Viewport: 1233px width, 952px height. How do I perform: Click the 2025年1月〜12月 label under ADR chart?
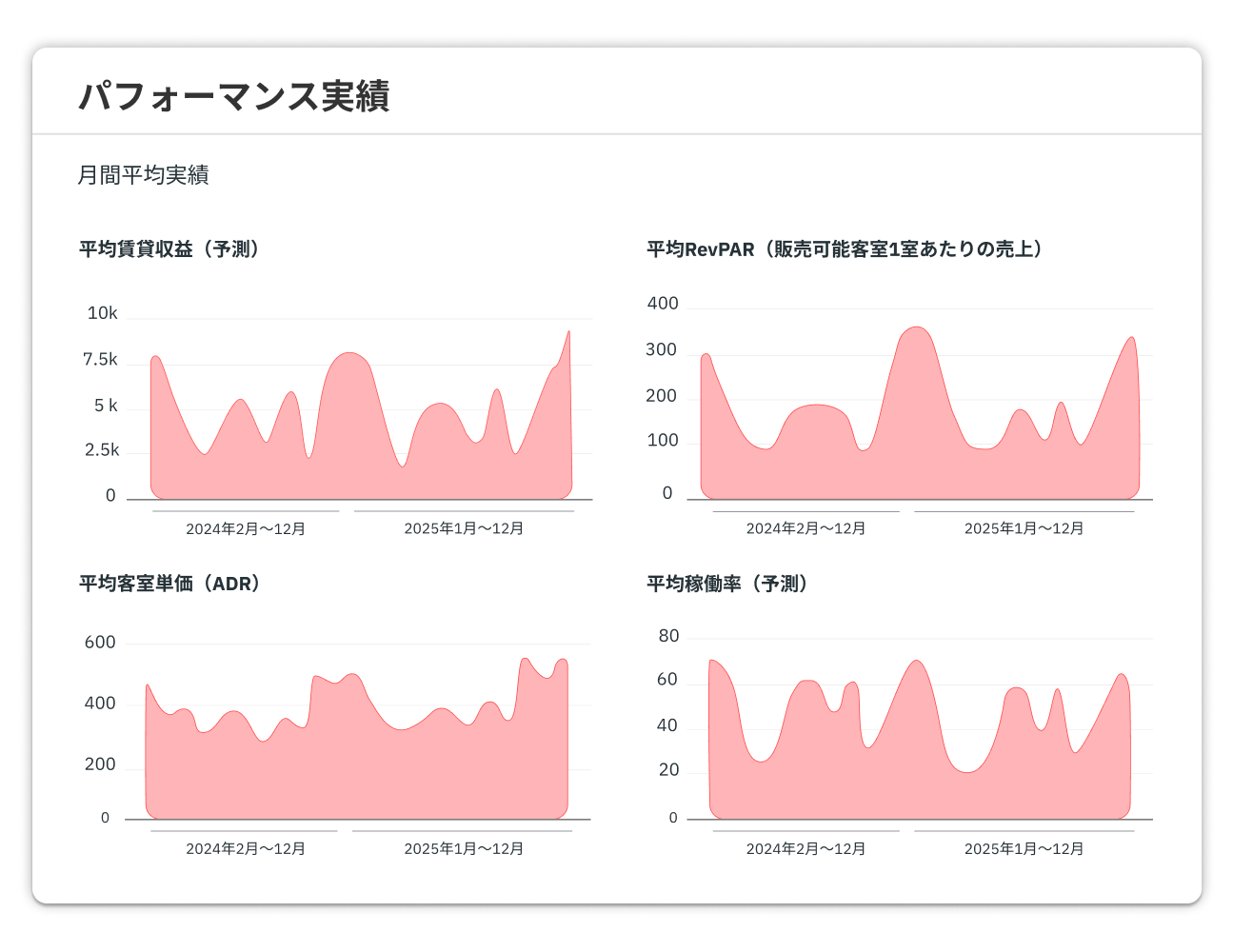pos(464,849)
